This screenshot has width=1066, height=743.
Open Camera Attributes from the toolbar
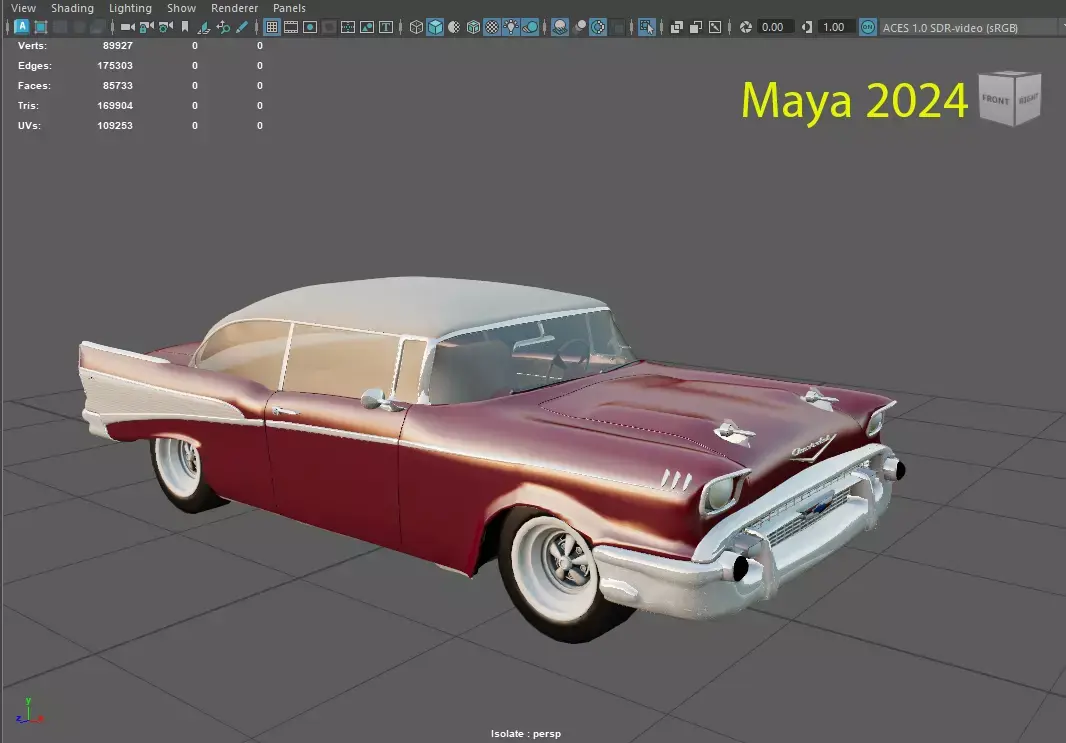[165, 27]
